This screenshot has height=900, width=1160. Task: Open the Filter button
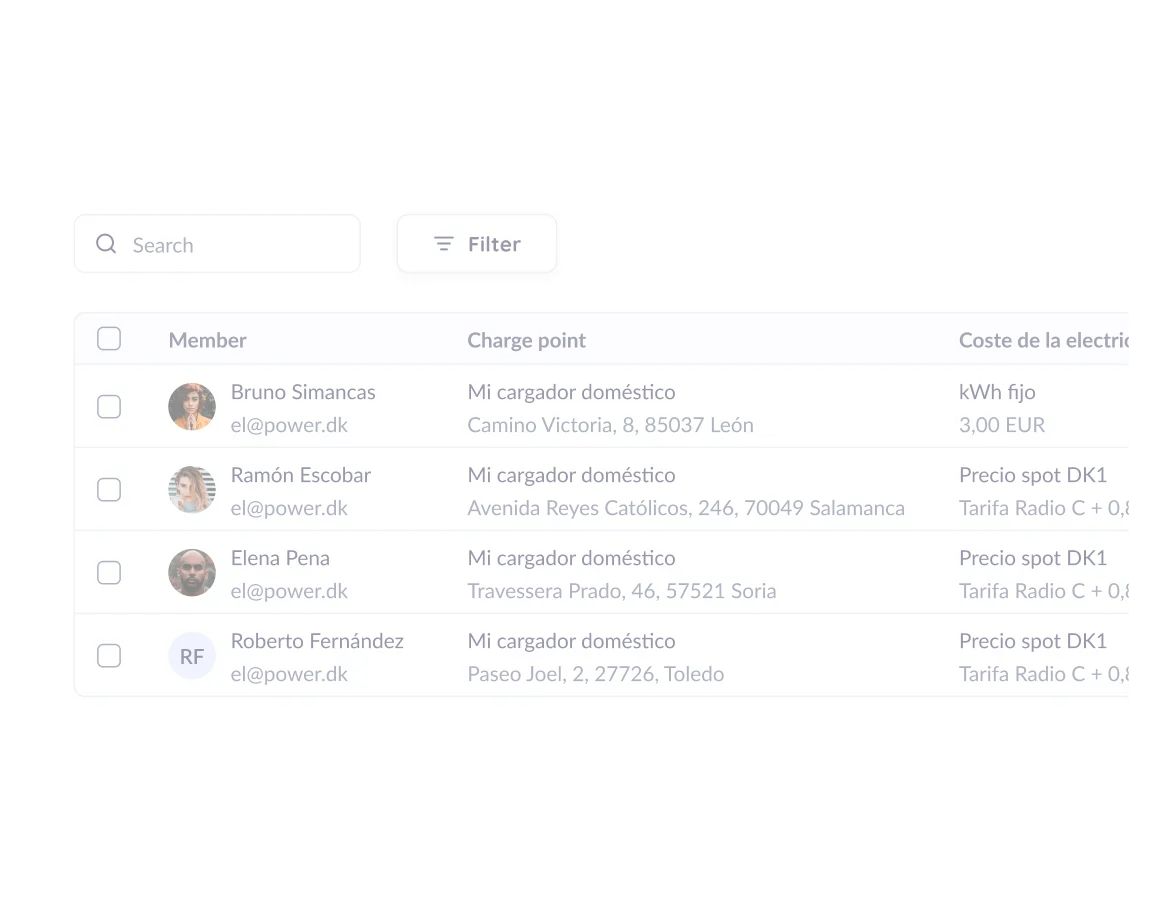[476, 243]
